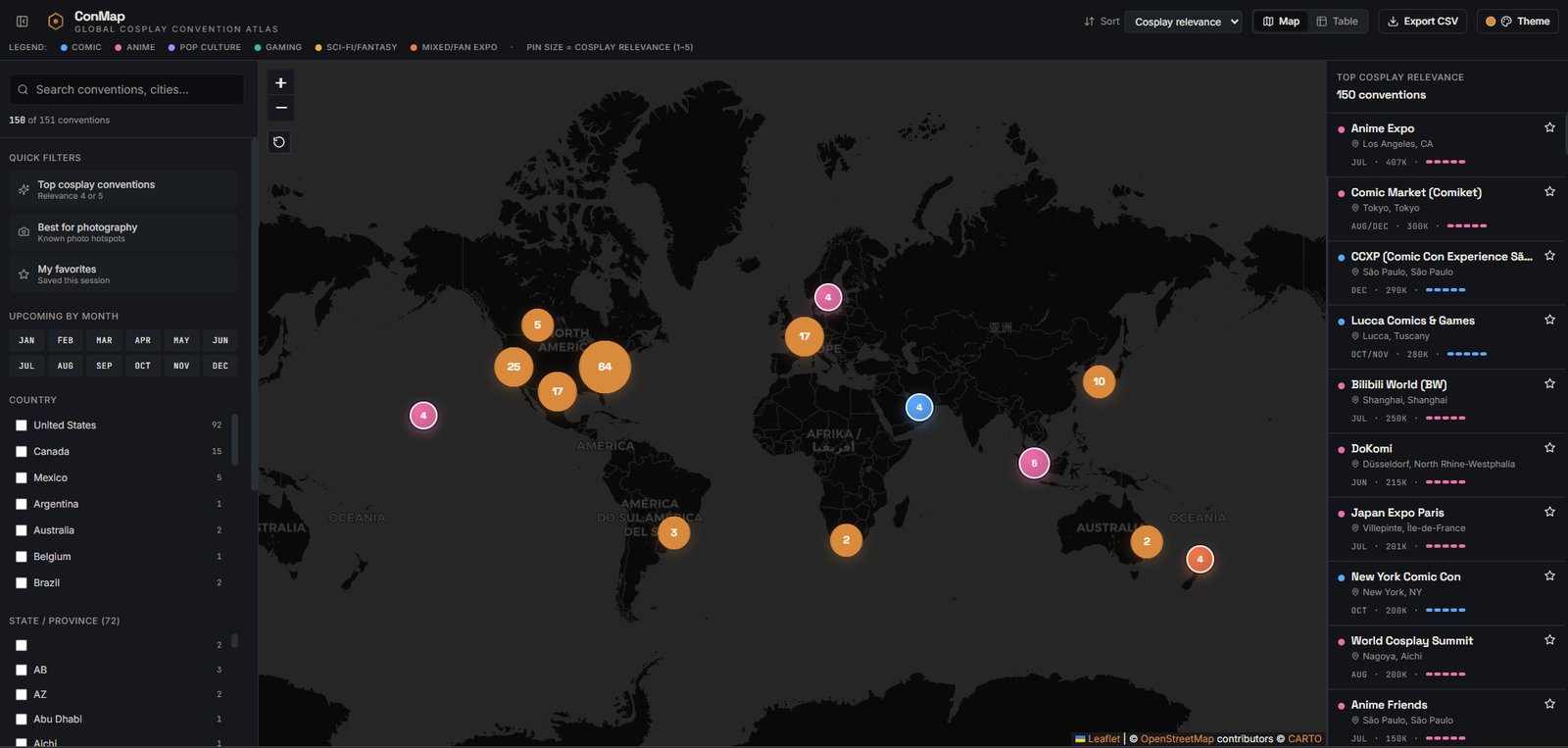
Task: Star Anime Friends entry
Action: coord(1549,704)
